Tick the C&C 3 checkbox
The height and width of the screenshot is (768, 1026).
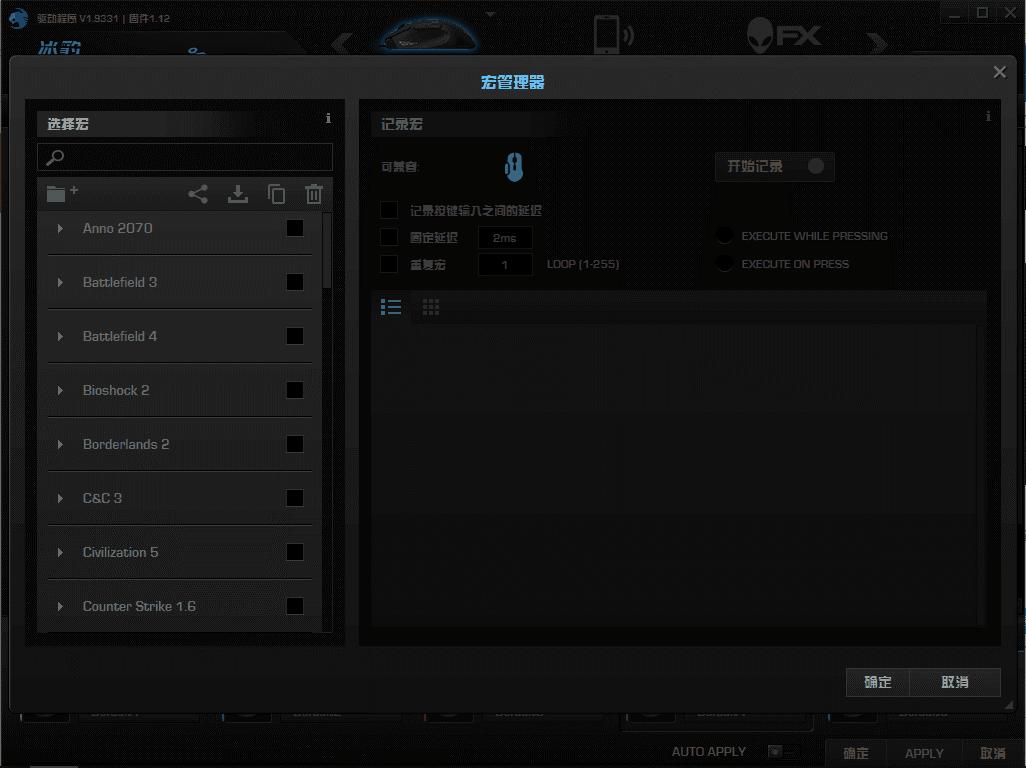295,498
